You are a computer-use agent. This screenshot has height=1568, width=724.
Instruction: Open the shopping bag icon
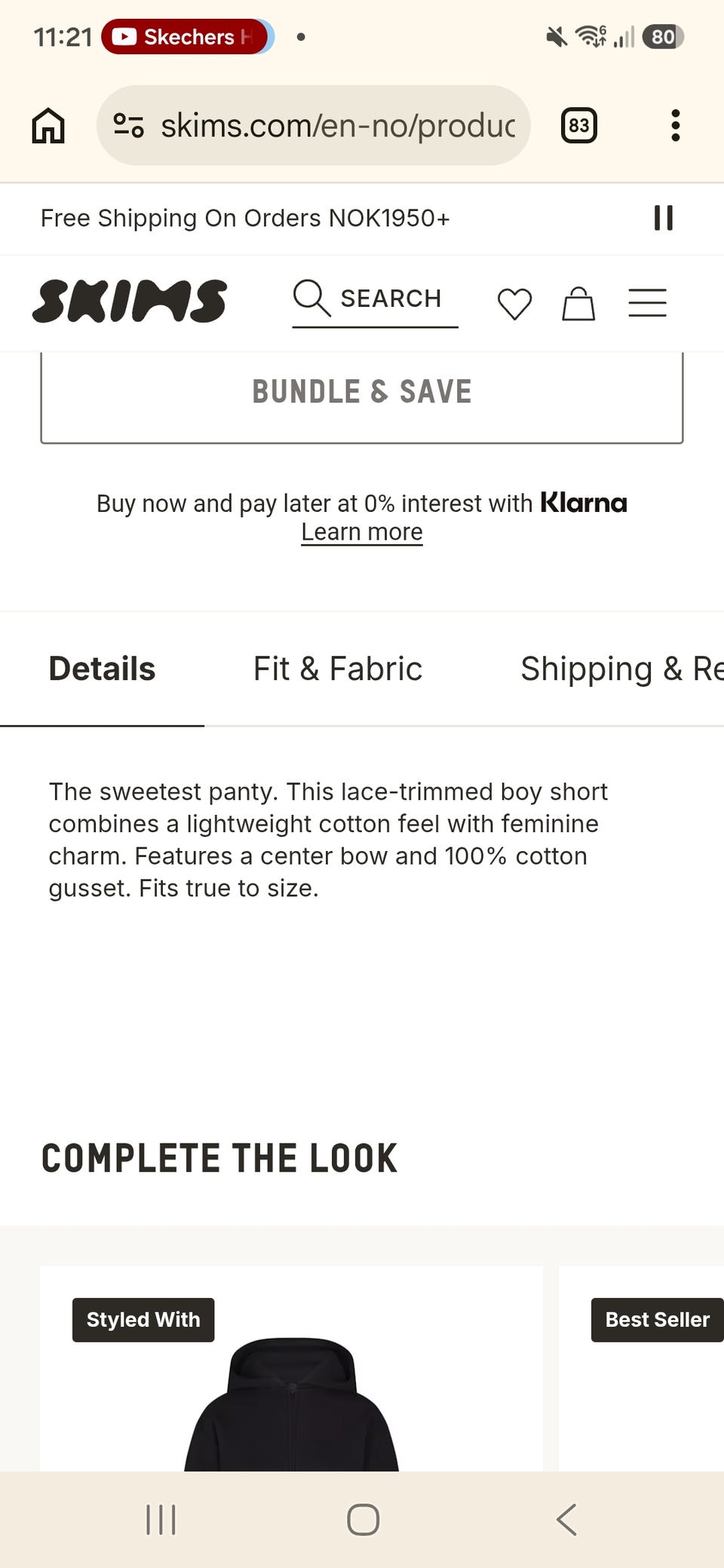tap(578, 304)
